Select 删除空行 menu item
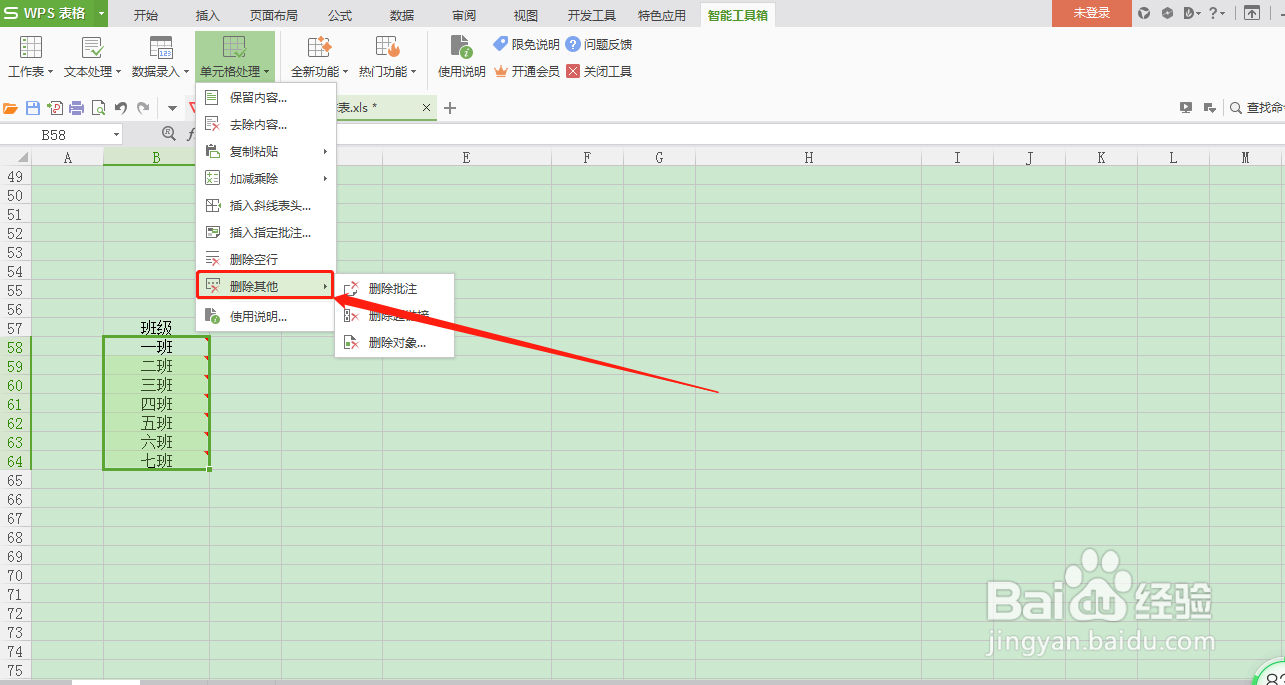The height and width of the screenshot is (685, 1285). pos(266,260)
